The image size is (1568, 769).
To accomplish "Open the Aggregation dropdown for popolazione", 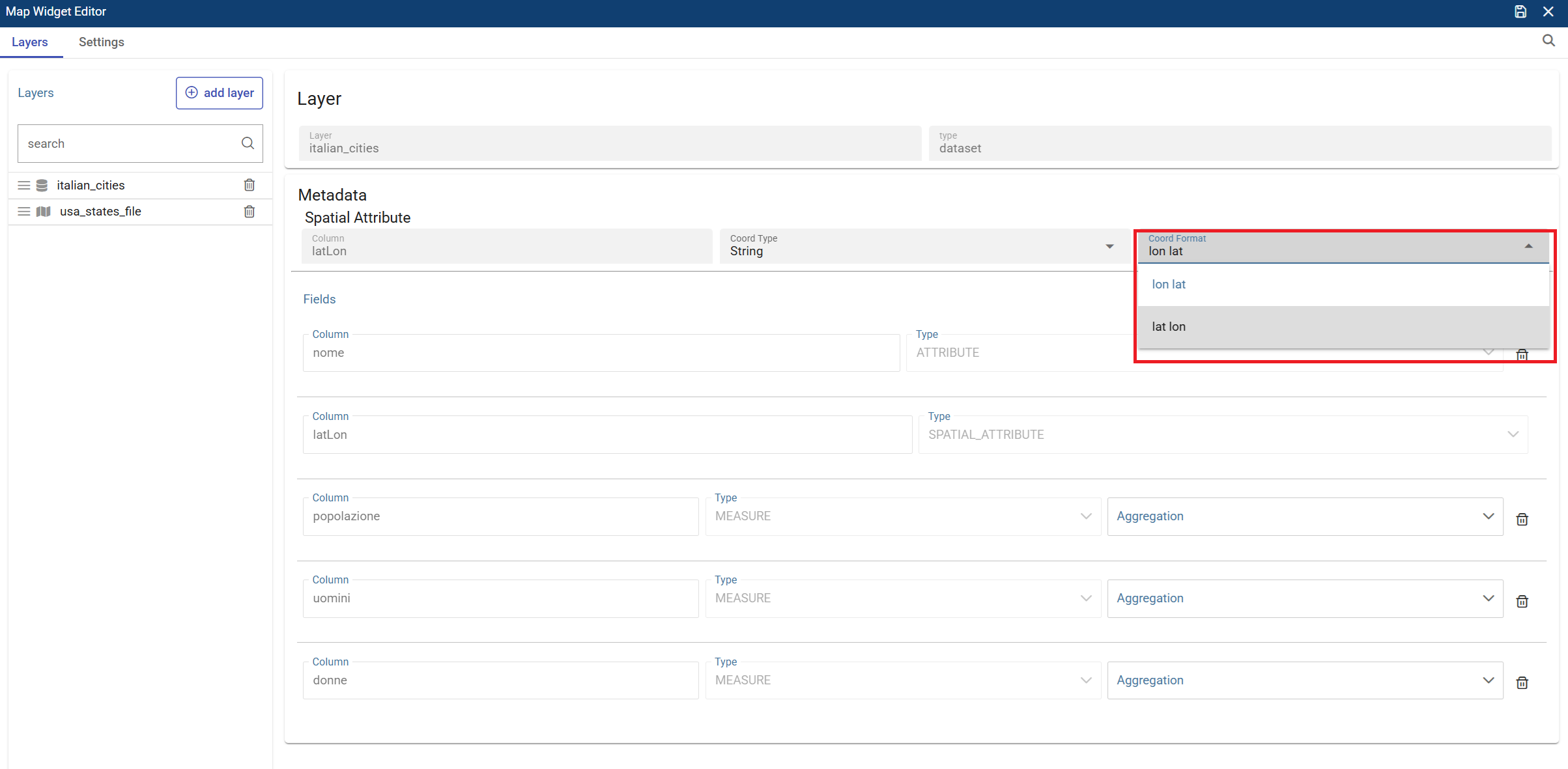I will tap(1305, 516).
